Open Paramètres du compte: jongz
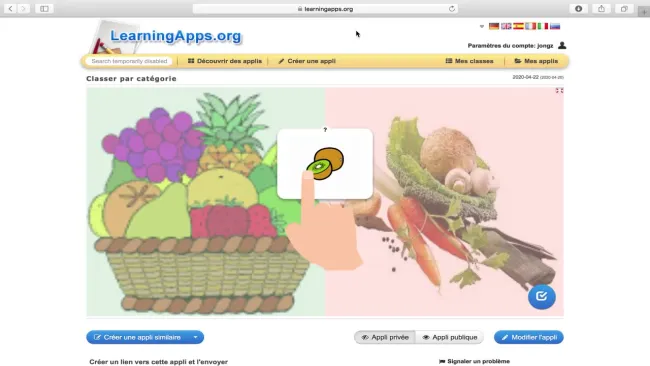The height and width of the screenshot is (366, 650). point(510,46)
